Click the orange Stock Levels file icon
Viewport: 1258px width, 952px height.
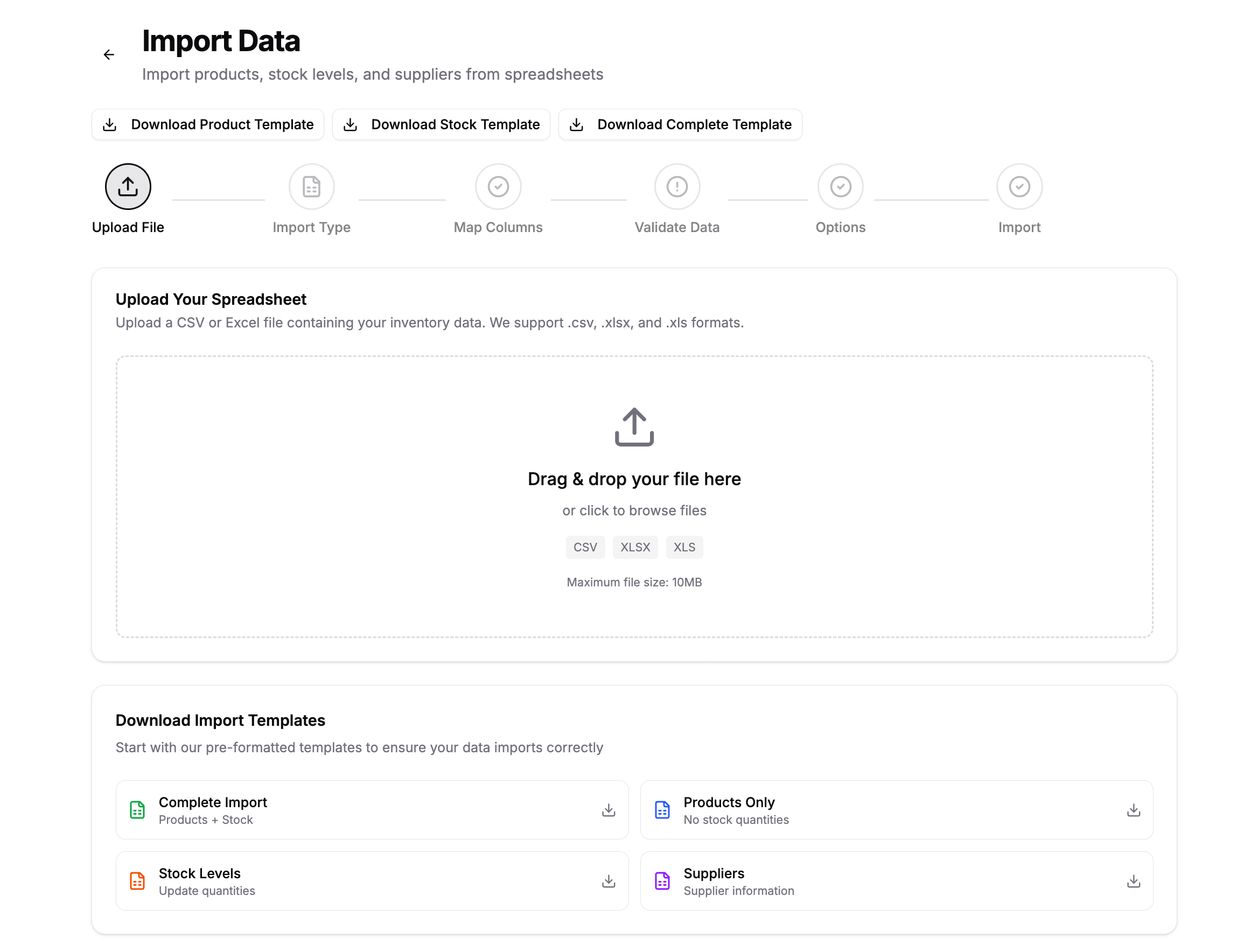[136, 880]
